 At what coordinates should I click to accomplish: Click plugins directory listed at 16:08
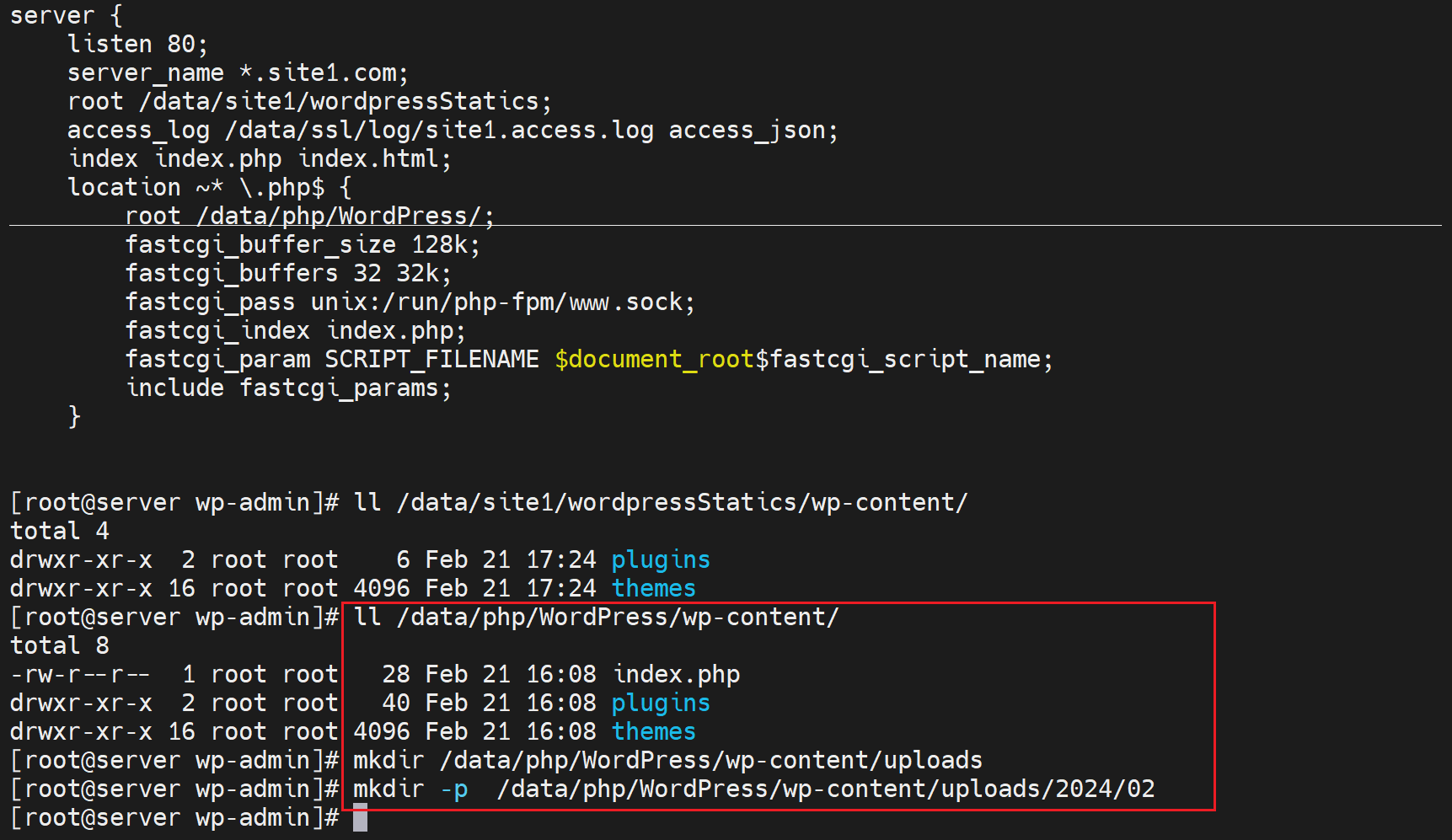(660, 704)
